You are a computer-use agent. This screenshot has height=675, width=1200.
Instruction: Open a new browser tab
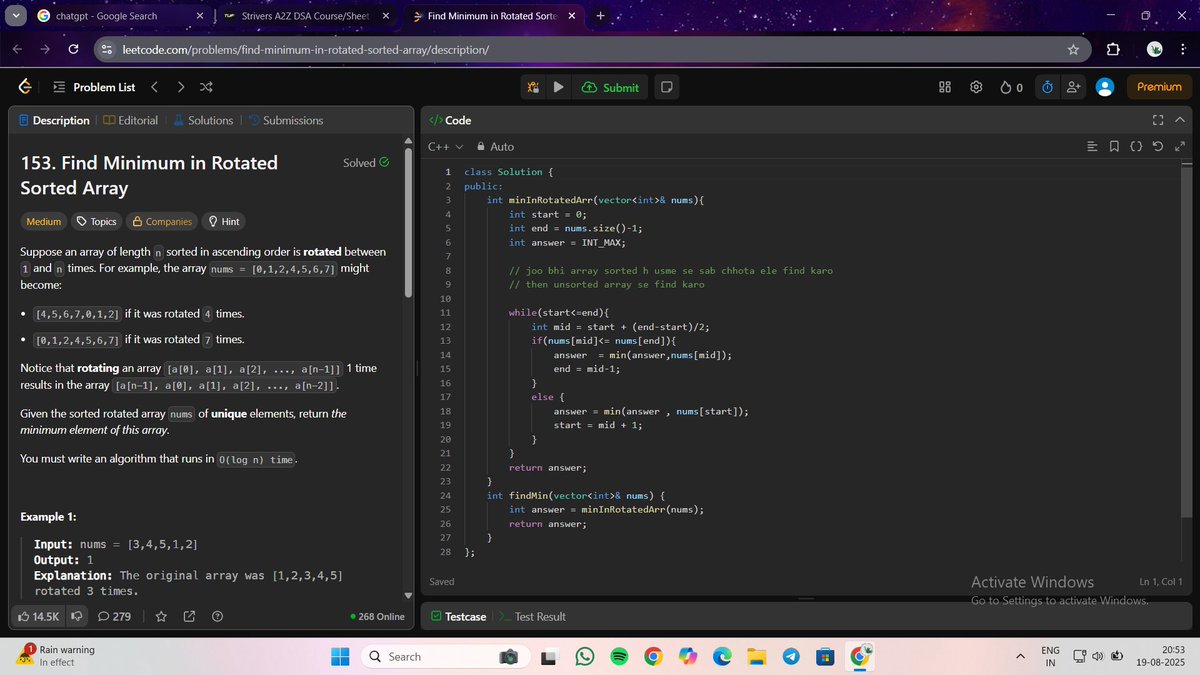[x=600, y=16]
